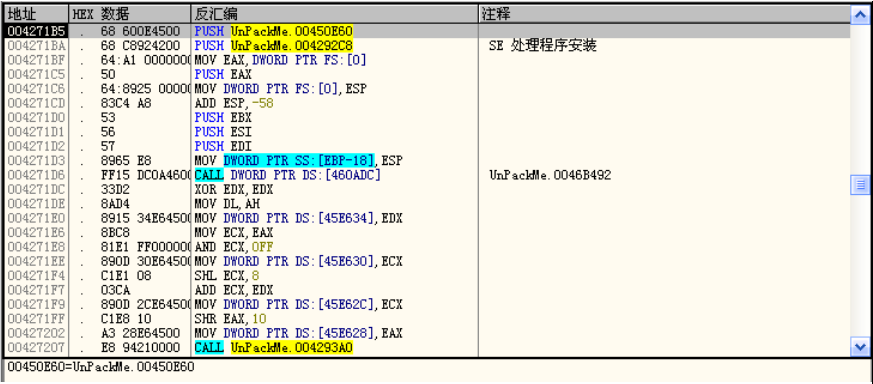Click hex bytes E8 94210000

[140, 348]
